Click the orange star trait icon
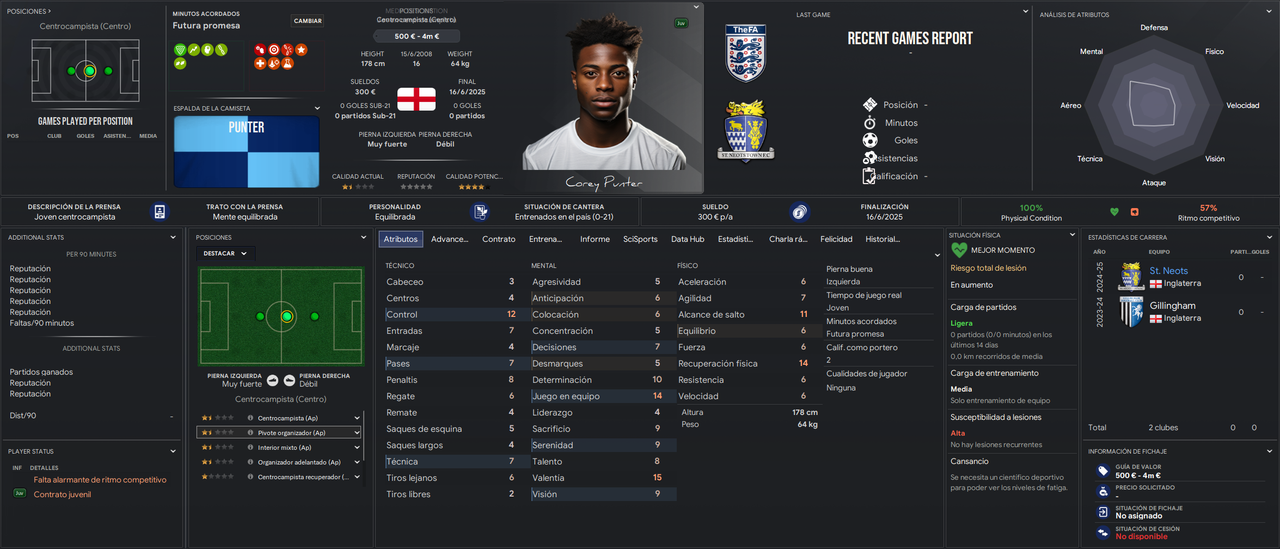The width and height of the screenshot is (1280, 549). (301, 49)
